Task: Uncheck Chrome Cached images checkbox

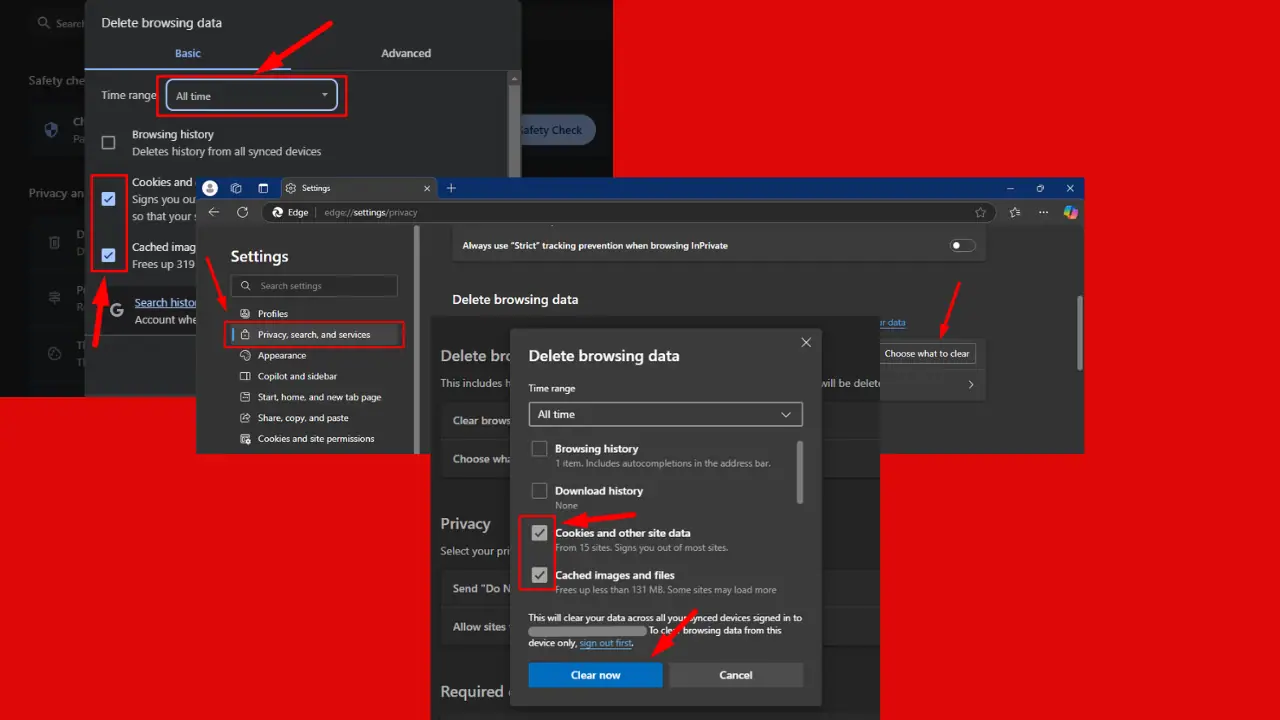Action: [109, 255]
